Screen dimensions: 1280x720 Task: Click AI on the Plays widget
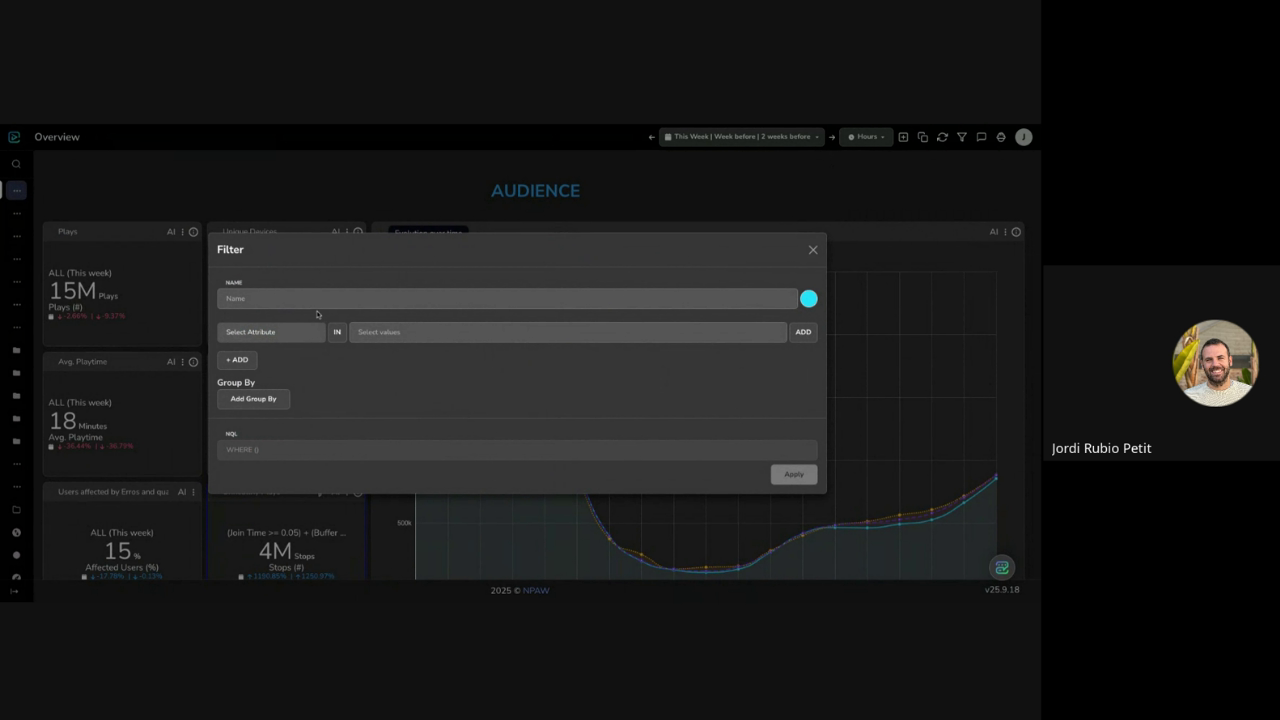pos(171,232)
